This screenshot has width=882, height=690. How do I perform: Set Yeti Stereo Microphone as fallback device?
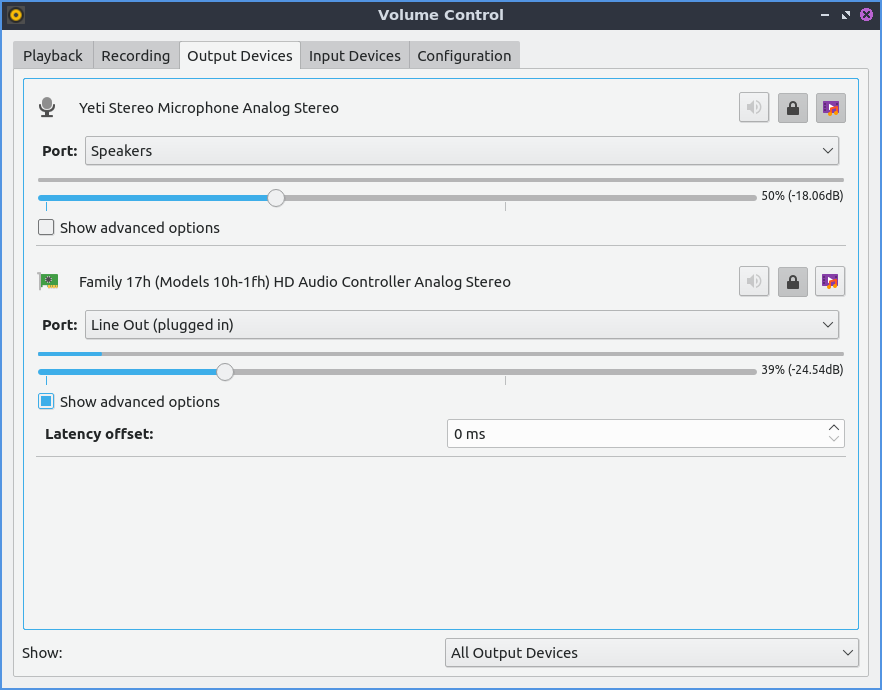tap(830, 108)
